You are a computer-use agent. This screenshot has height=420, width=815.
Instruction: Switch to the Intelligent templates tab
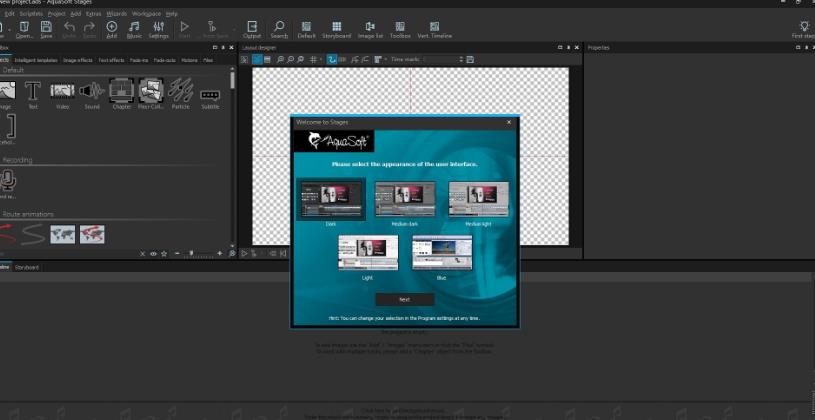pos(36,60)
